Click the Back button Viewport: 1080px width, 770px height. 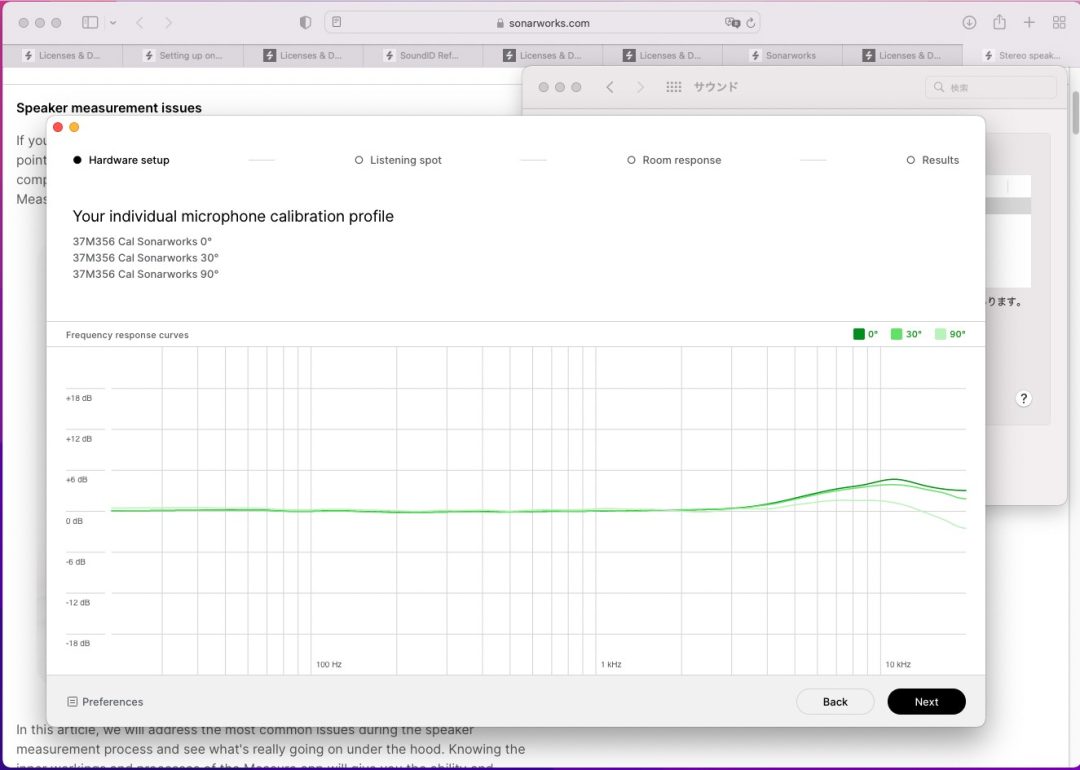click(835, 702)
